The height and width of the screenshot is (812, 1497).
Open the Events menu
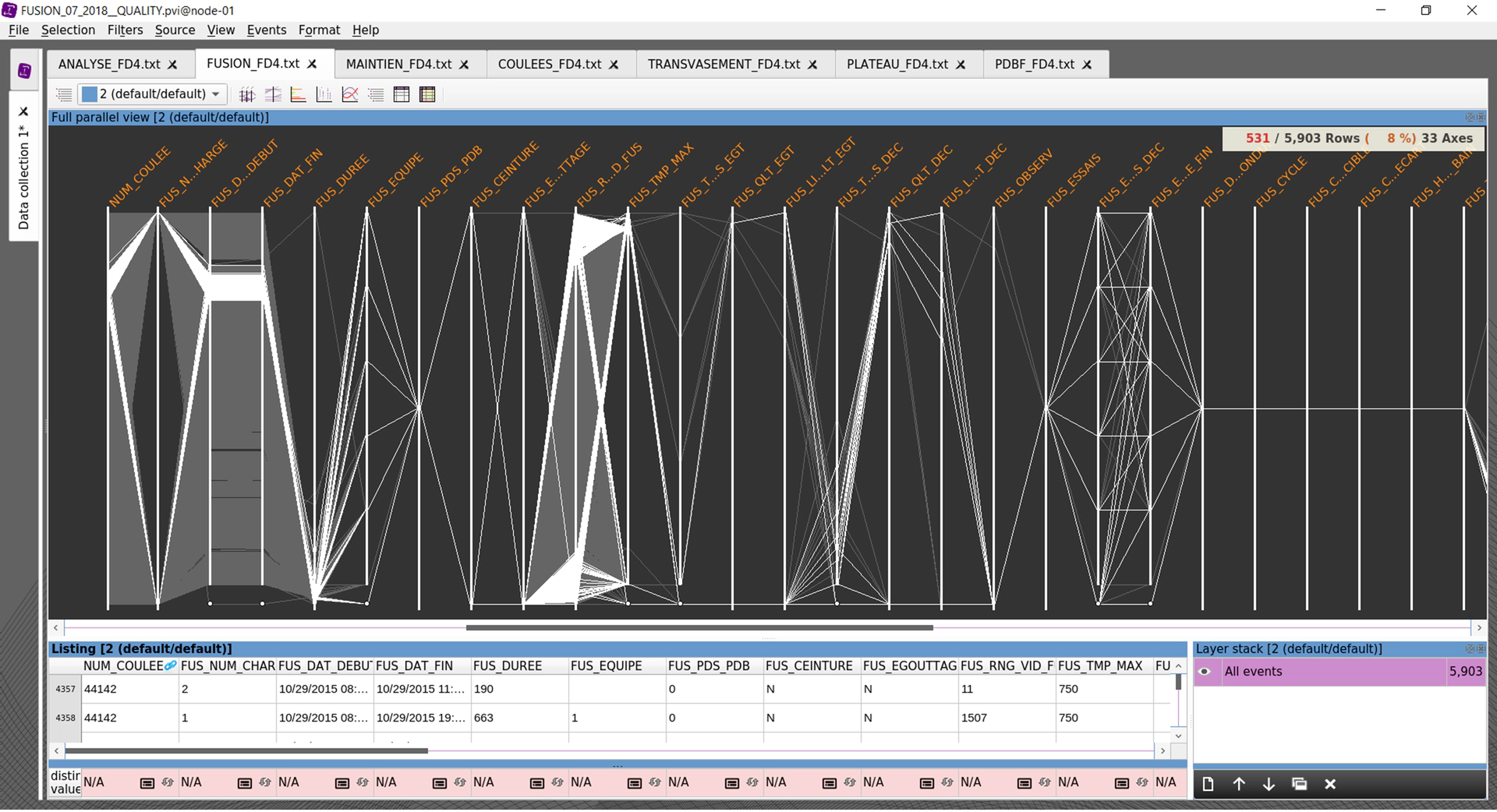pos(266,30)
